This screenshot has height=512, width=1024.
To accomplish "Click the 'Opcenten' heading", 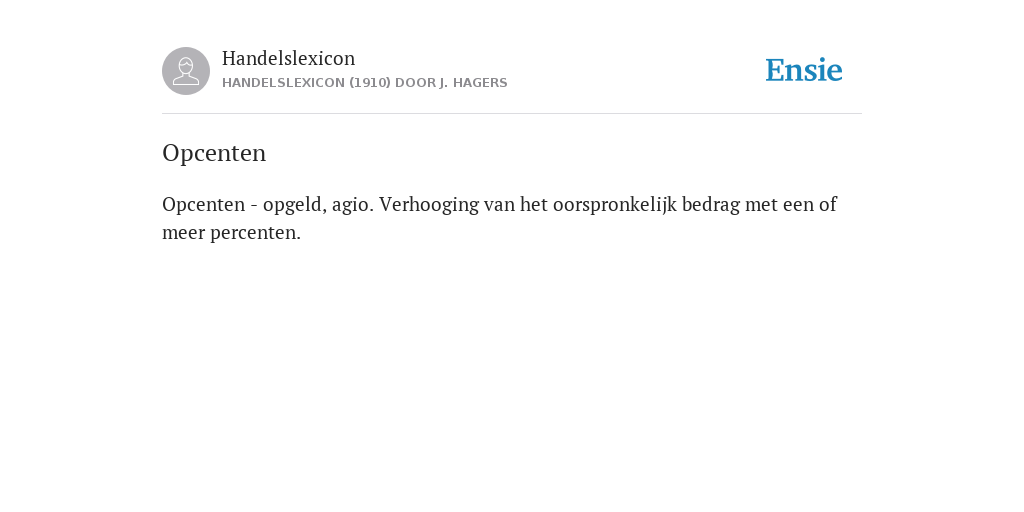I will (214, 153).
